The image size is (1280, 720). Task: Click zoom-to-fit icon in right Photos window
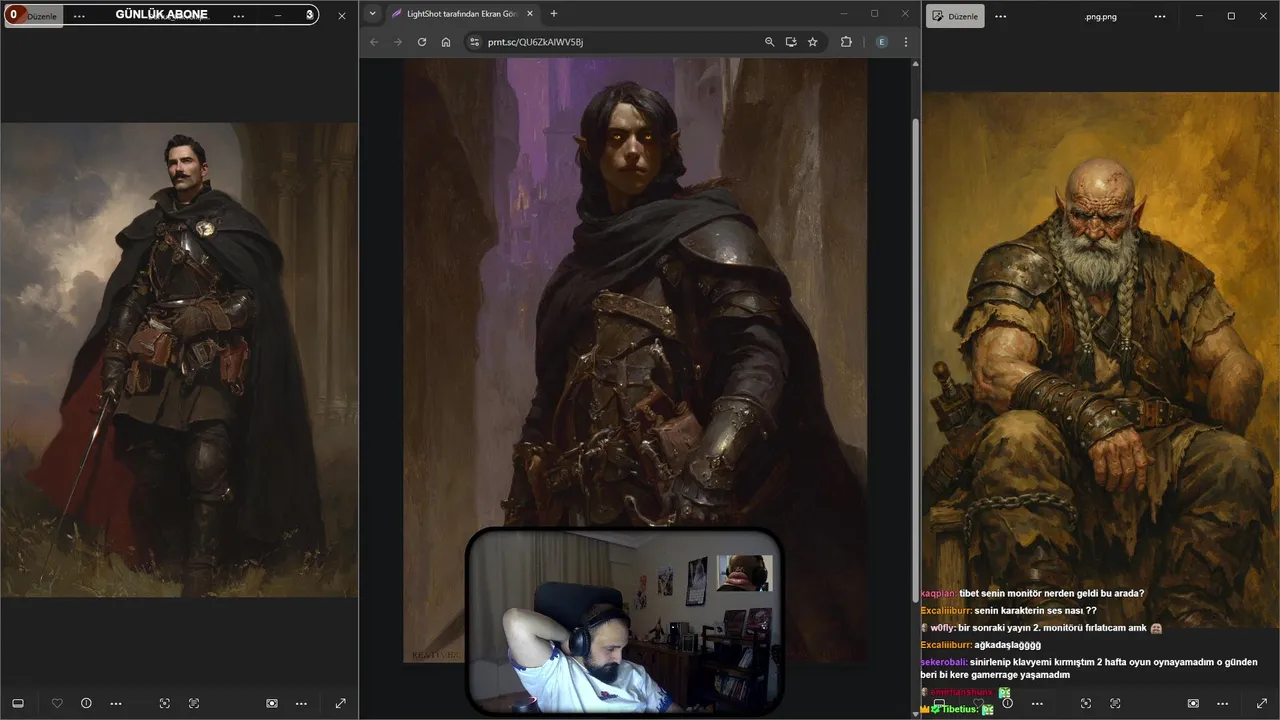[x=1086, y=703]
